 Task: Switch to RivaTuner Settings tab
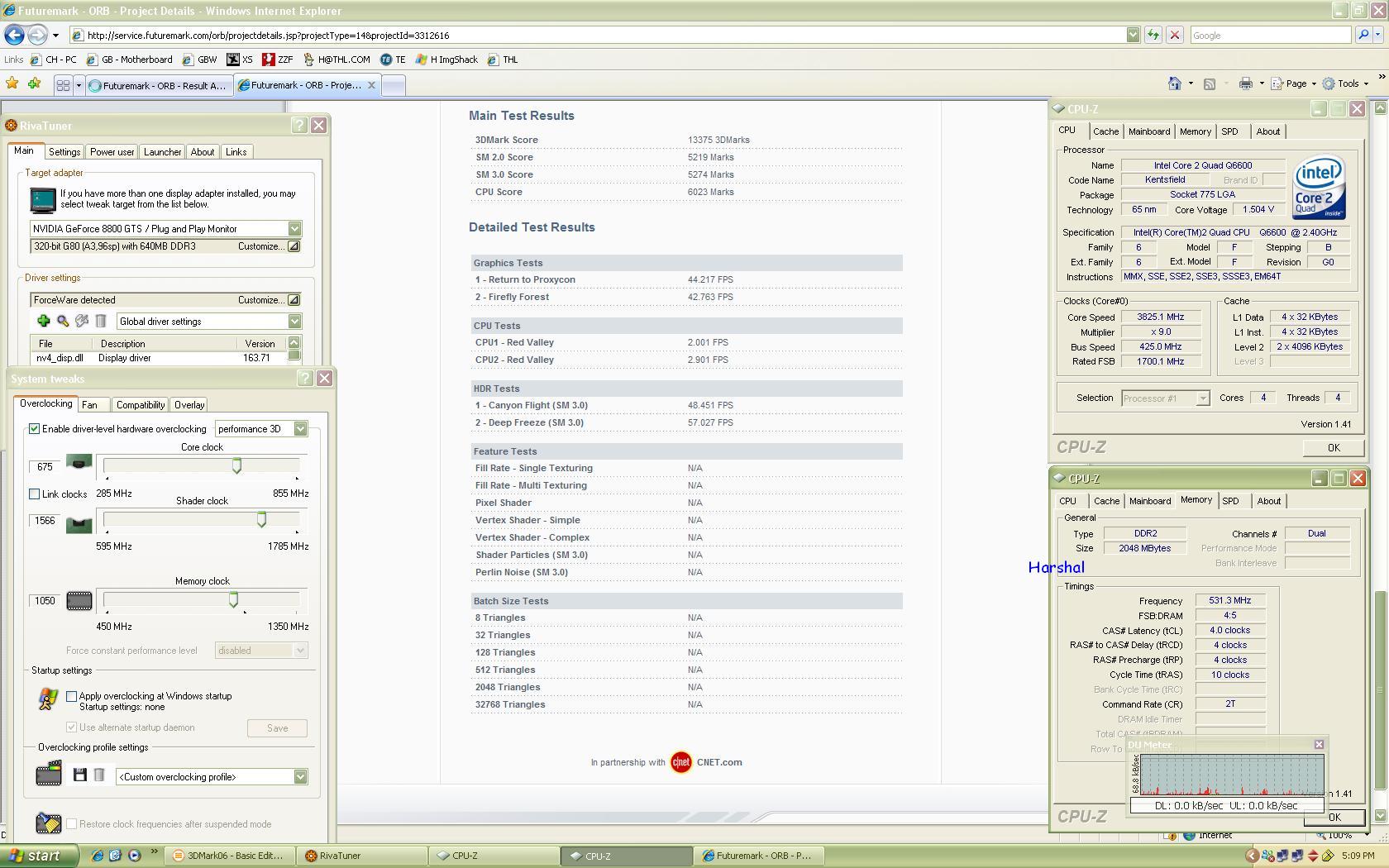(64, 152)
